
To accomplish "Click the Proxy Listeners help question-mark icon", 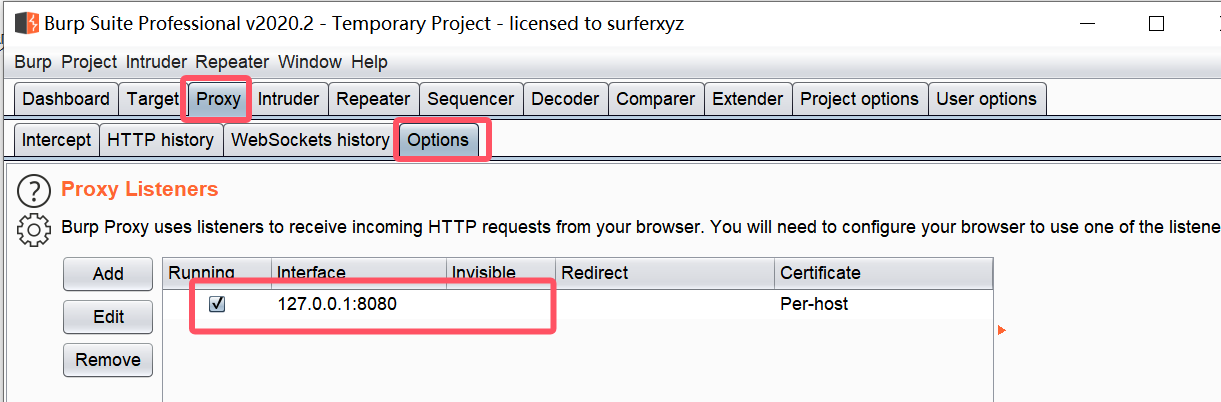I will 34,190.
